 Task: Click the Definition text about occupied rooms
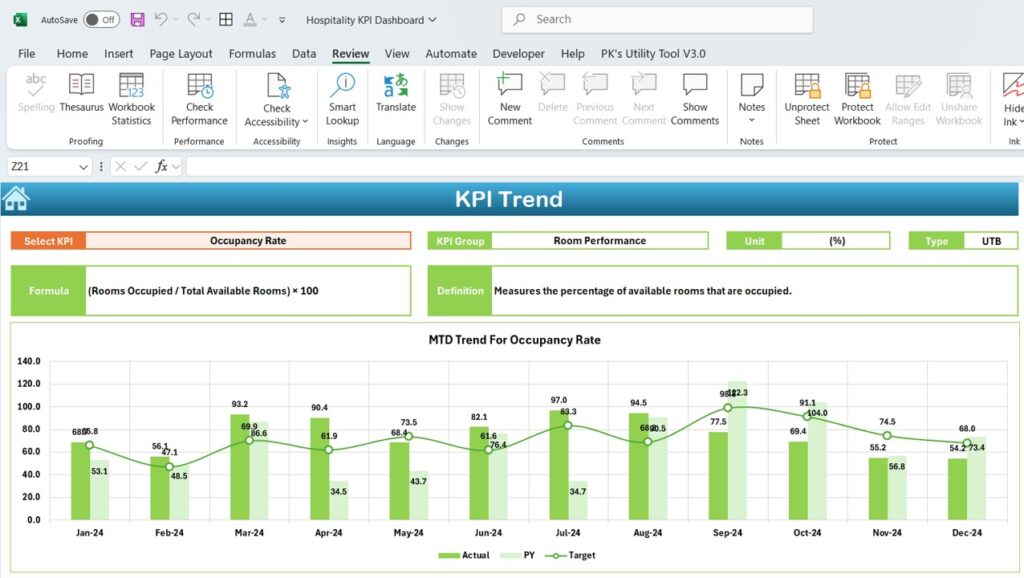643,291
